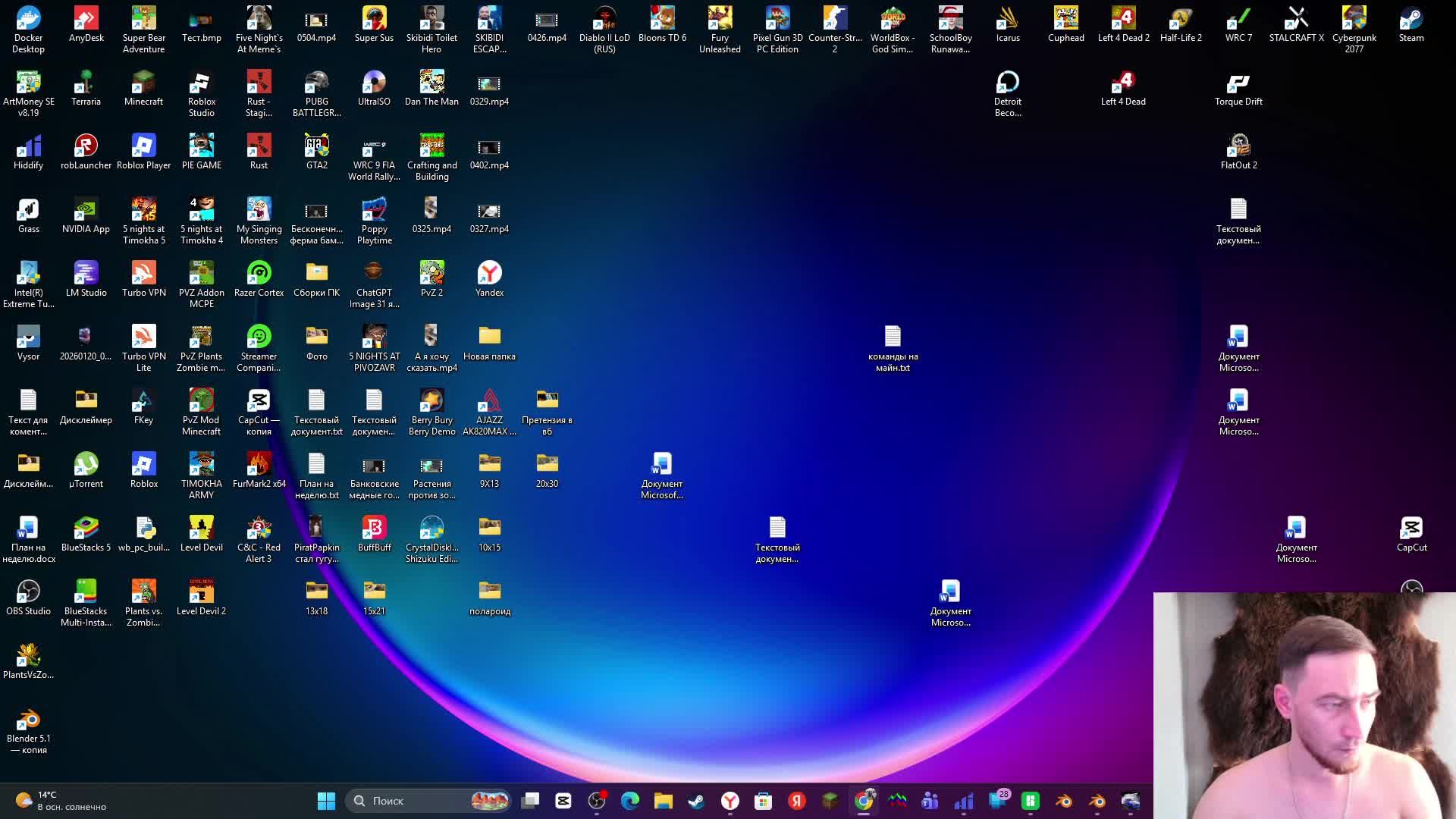Select the Bloons TD 6 icon
Viewport: 1456px width, 819px height.
click(x=662, y=24)
